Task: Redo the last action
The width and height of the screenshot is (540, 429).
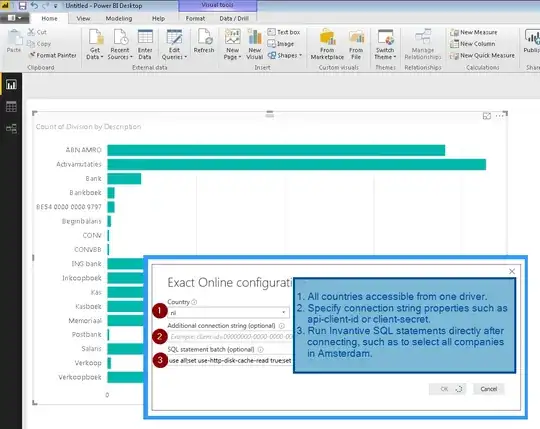Action: click(45, 6)
